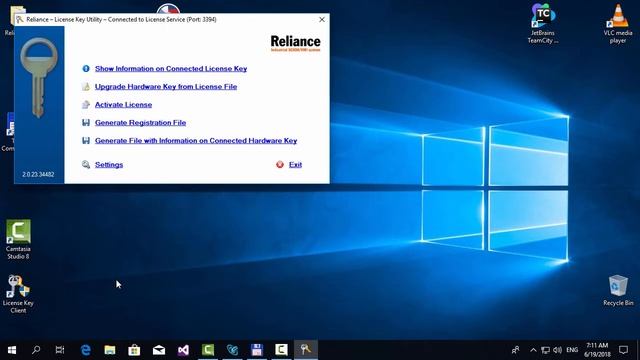640x360 pixels.
Task: Open Task View on the taskbar
Action: pyautogui.click(x=60, y=350)
